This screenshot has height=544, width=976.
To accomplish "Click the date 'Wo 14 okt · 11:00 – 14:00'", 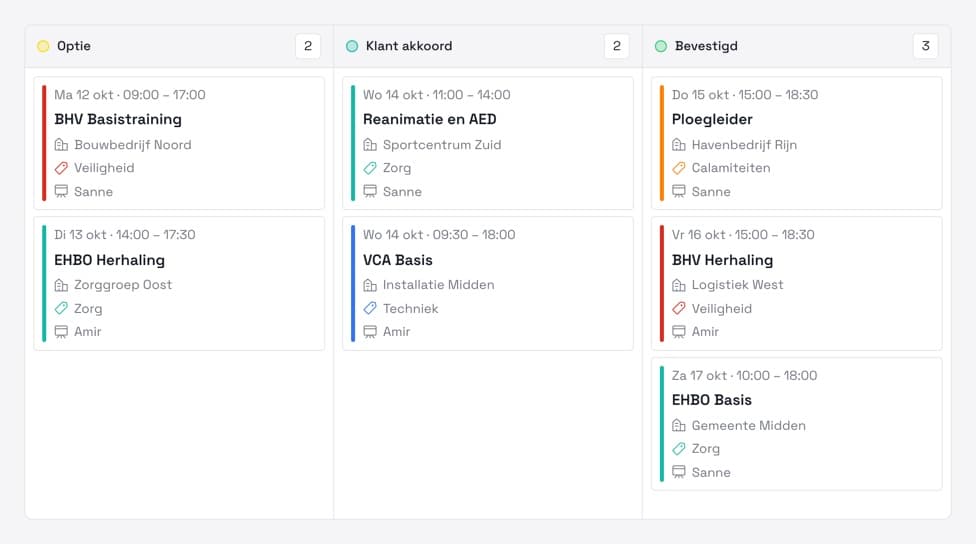I will (x=436, y=95).
